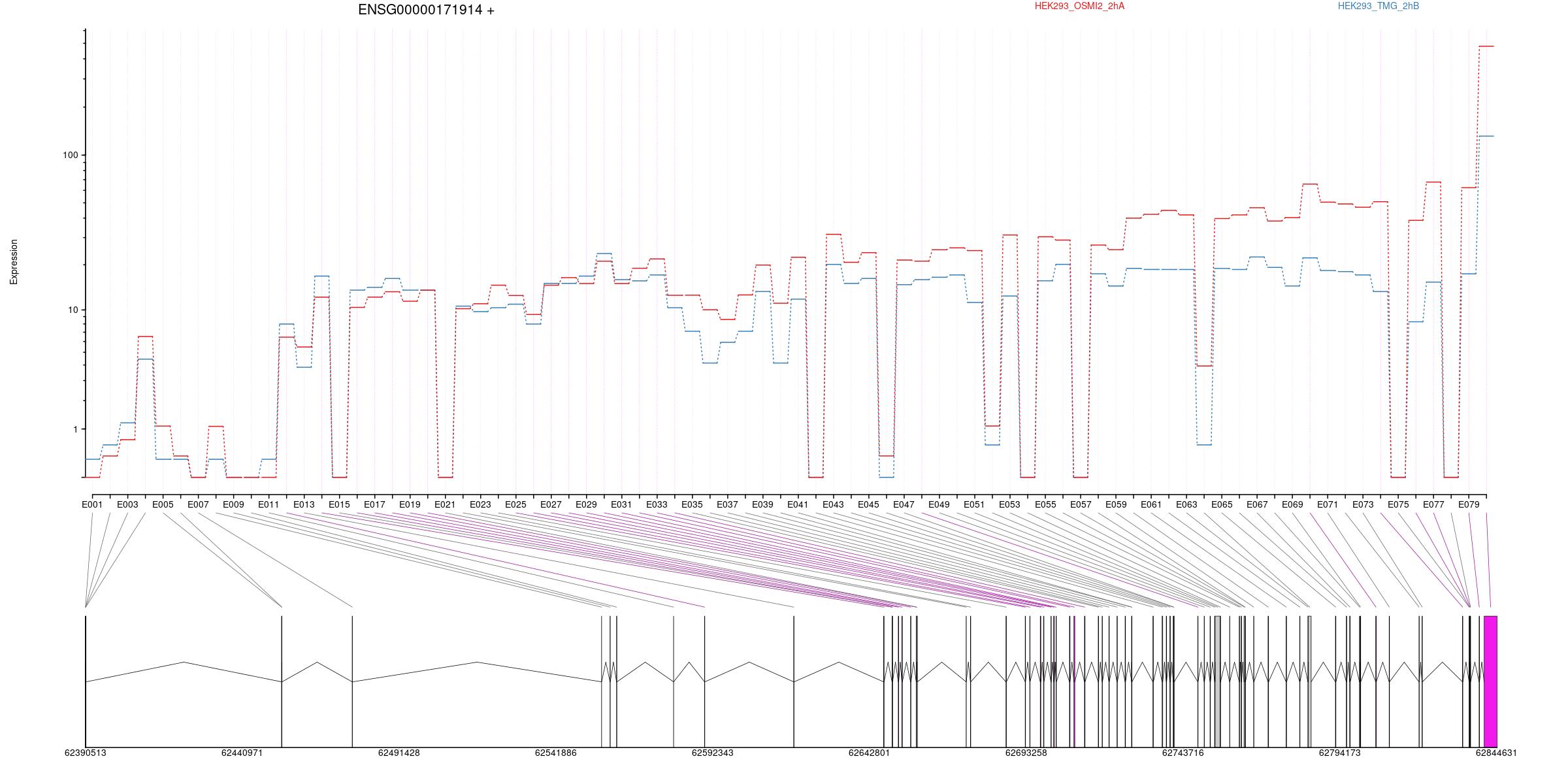
Task: Click genomic coordinate 62693258
Action: [1026, 753]
